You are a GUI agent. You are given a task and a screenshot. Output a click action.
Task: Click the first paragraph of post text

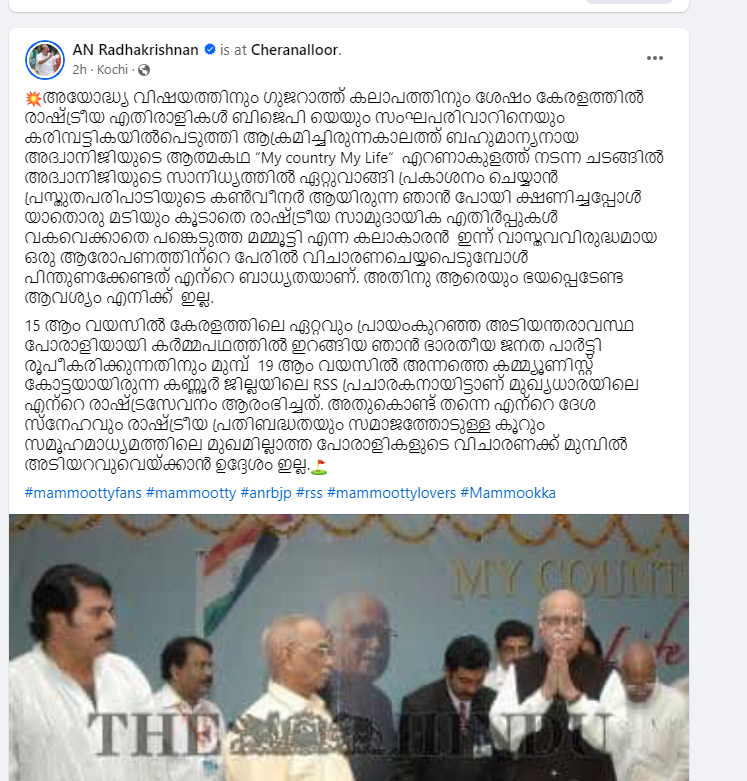tap(344, 197)
